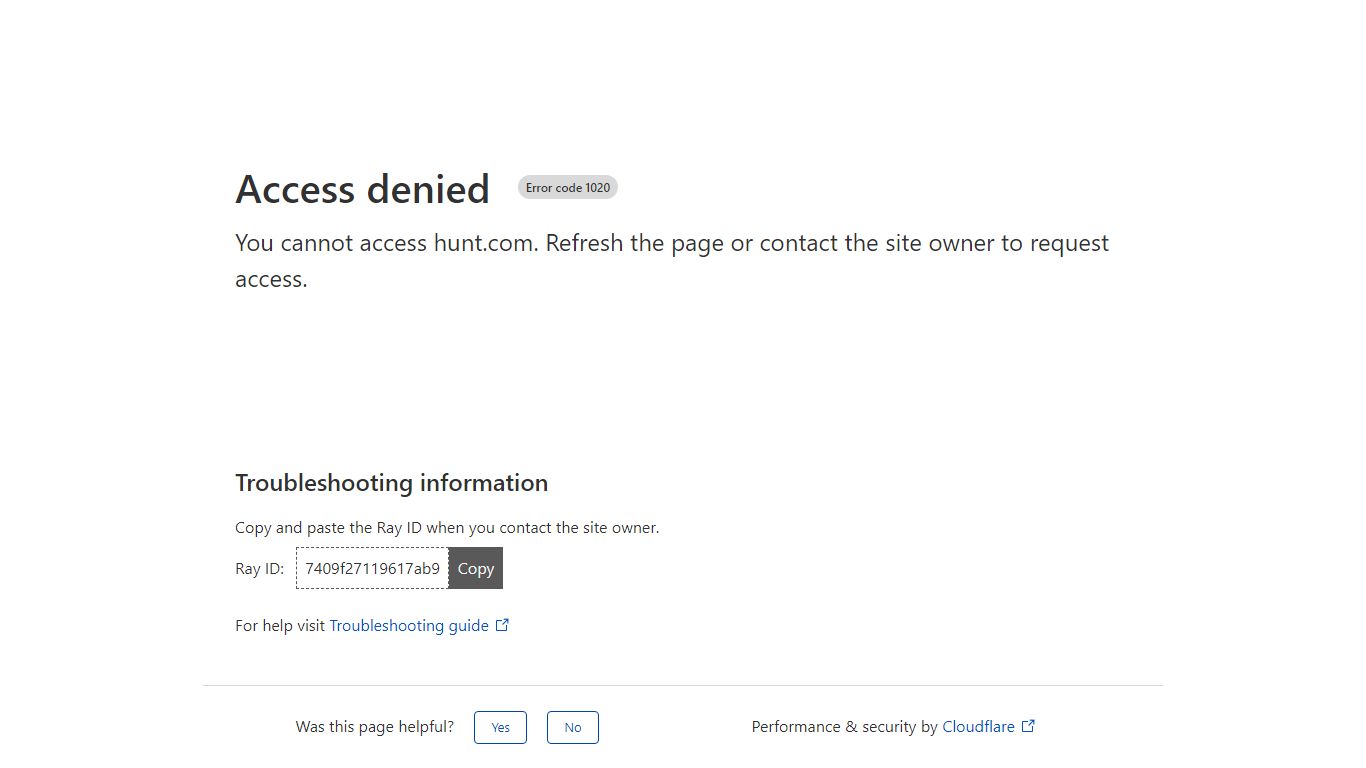Viewport: 1366px width, 768px height.
Task: Select the Ray ID value field
Action: pyautogui.click(x=372, y=568)
